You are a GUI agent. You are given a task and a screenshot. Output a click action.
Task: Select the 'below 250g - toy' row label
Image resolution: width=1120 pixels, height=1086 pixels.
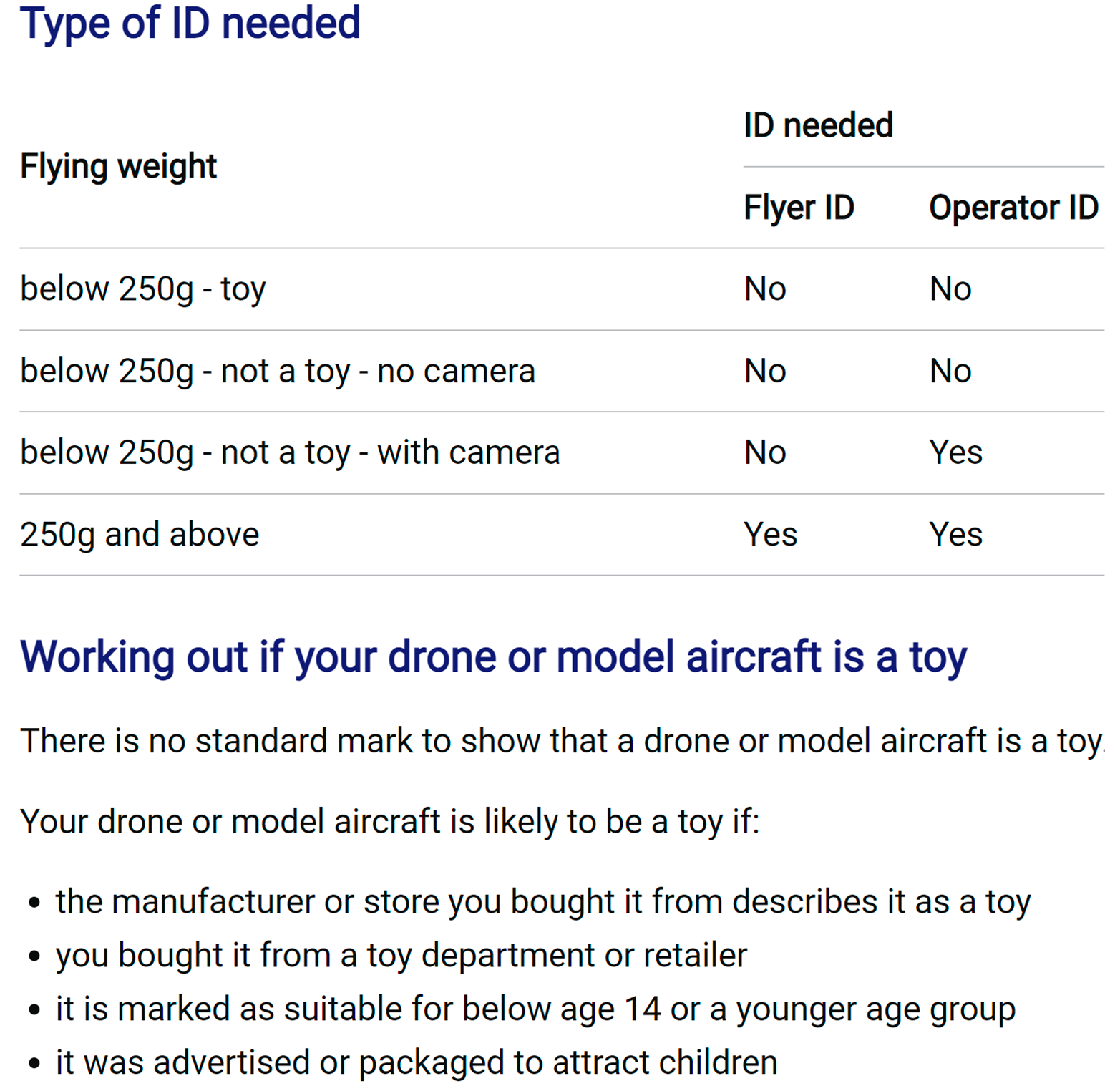coord(143,289)
